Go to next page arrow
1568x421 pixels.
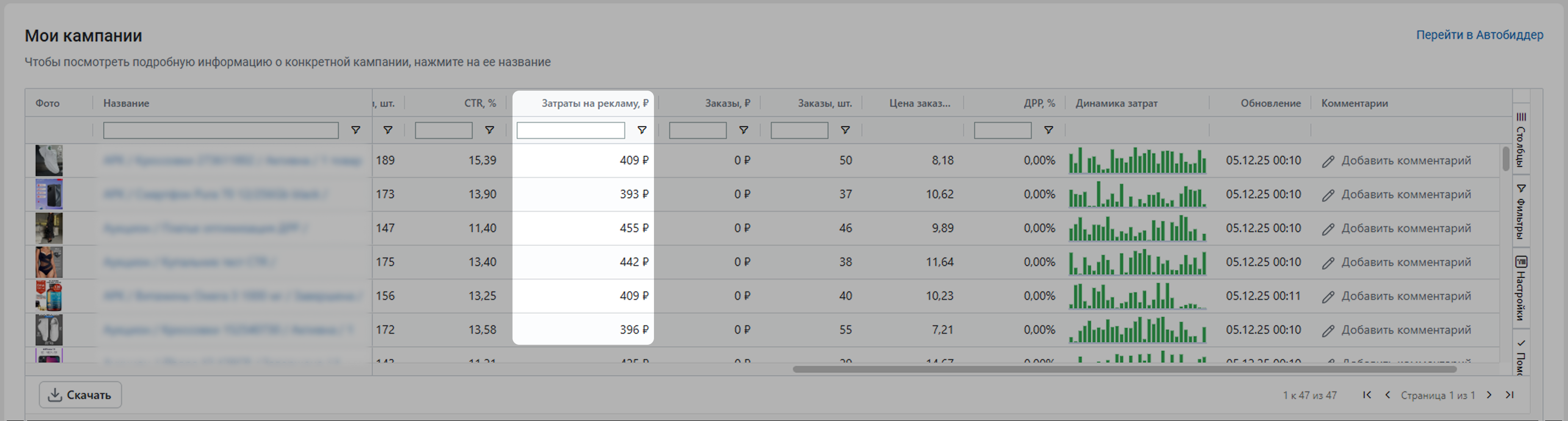point(1489,395)
